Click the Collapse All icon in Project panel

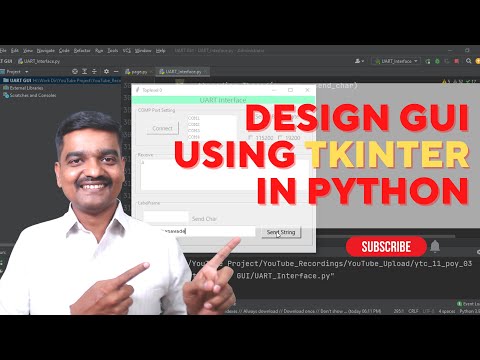94,71
